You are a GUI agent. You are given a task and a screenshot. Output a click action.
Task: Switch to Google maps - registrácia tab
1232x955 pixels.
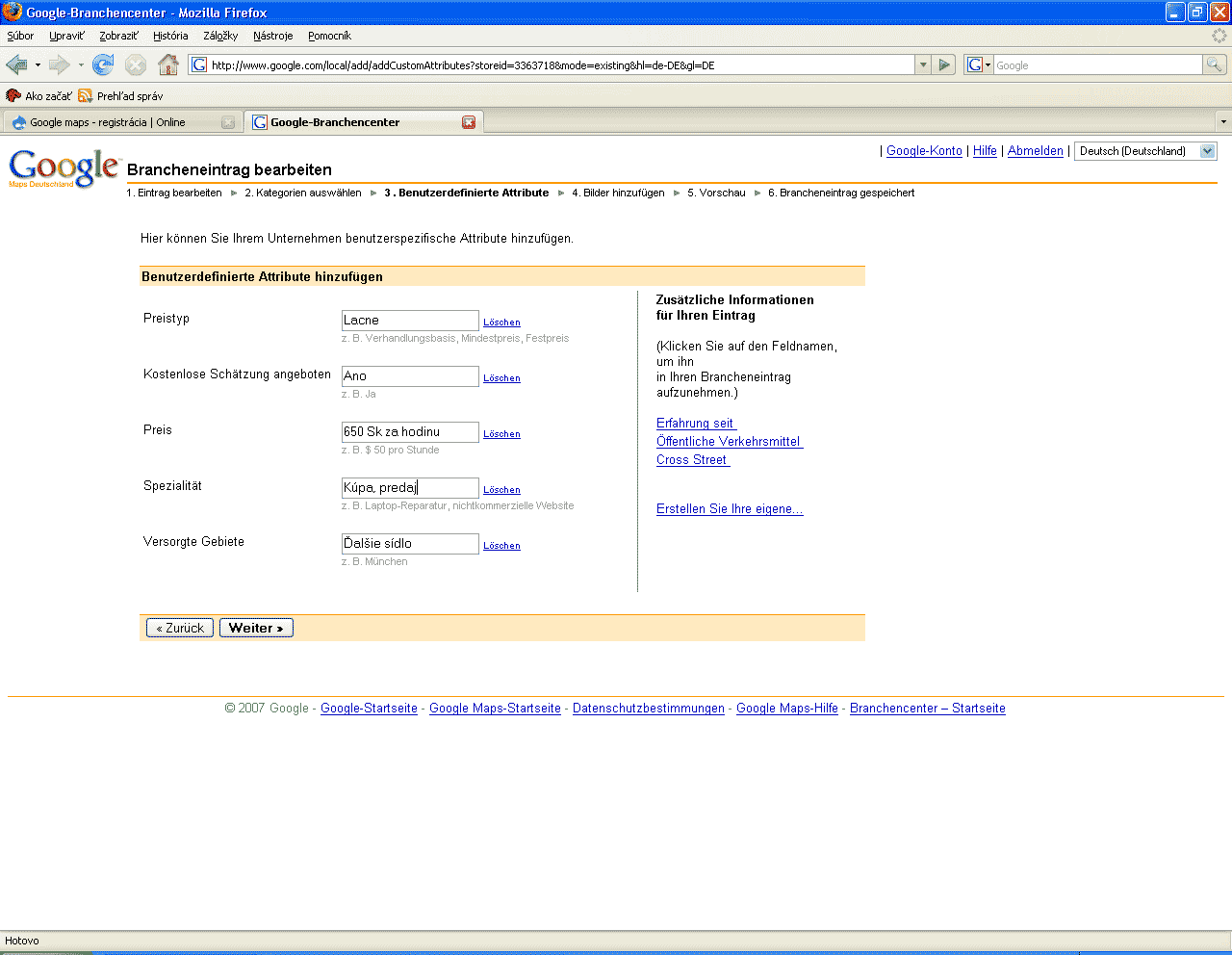(x=121, y=122)
